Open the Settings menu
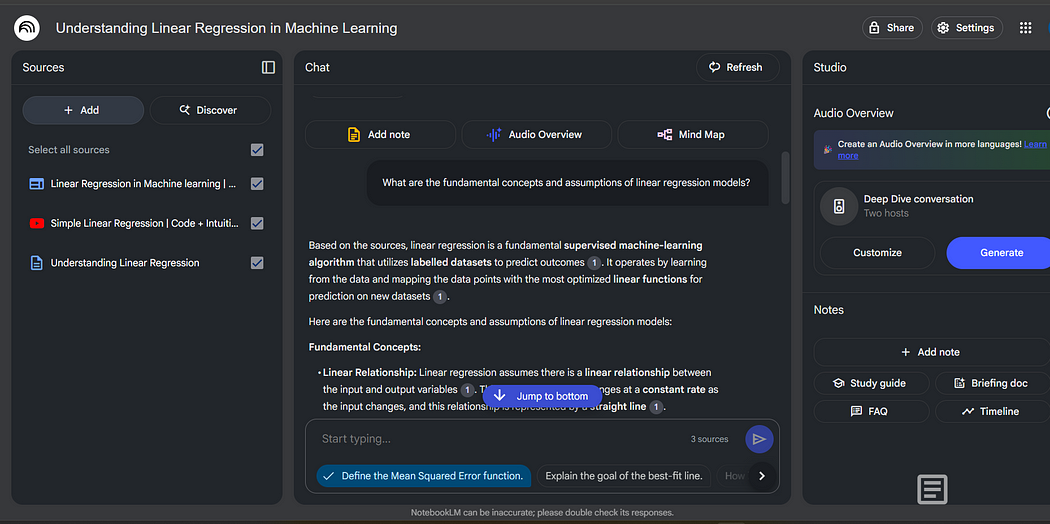 [966, 28]
